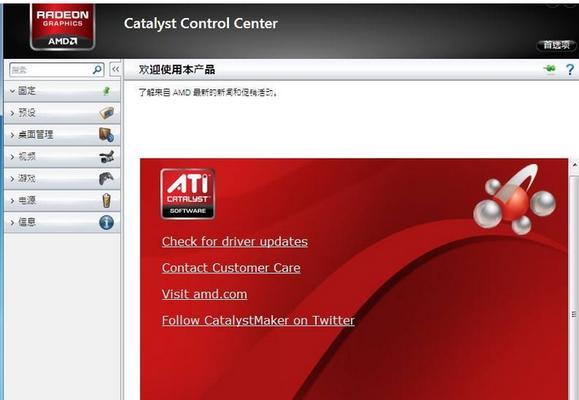This screenshot has height=400, width=579.
Task: Click the blue 信息 info icon
Action: [x=106, y=222]
